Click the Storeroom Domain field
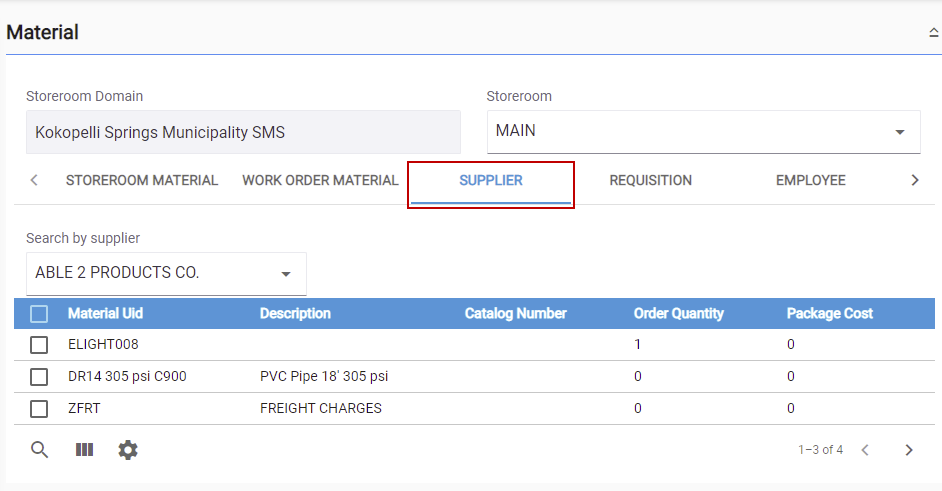Viewport: 942px width, 491px height. (243, 132)
